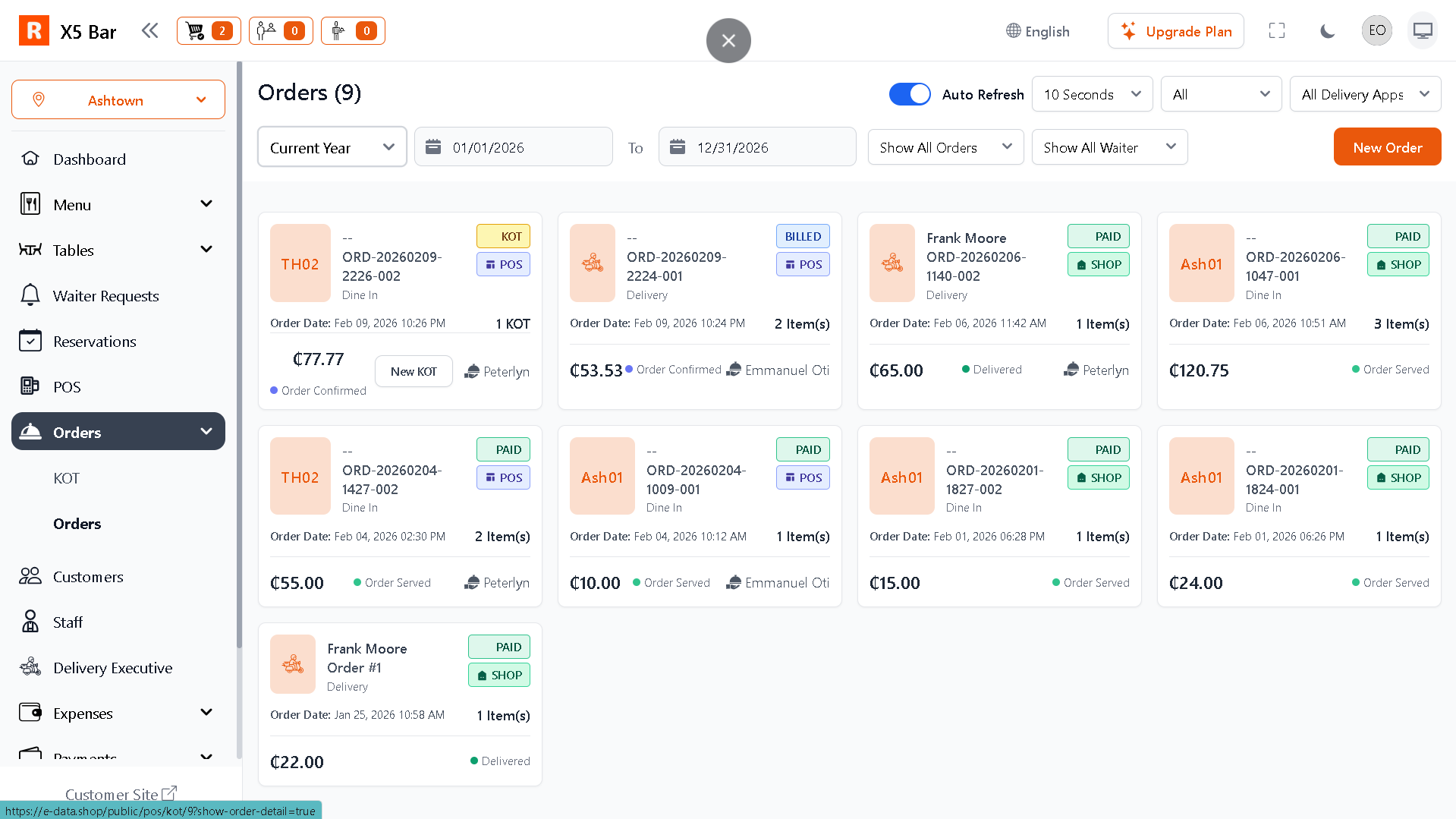
Task: Go to Reservations in the sidebar
Action: click(94, 342)
